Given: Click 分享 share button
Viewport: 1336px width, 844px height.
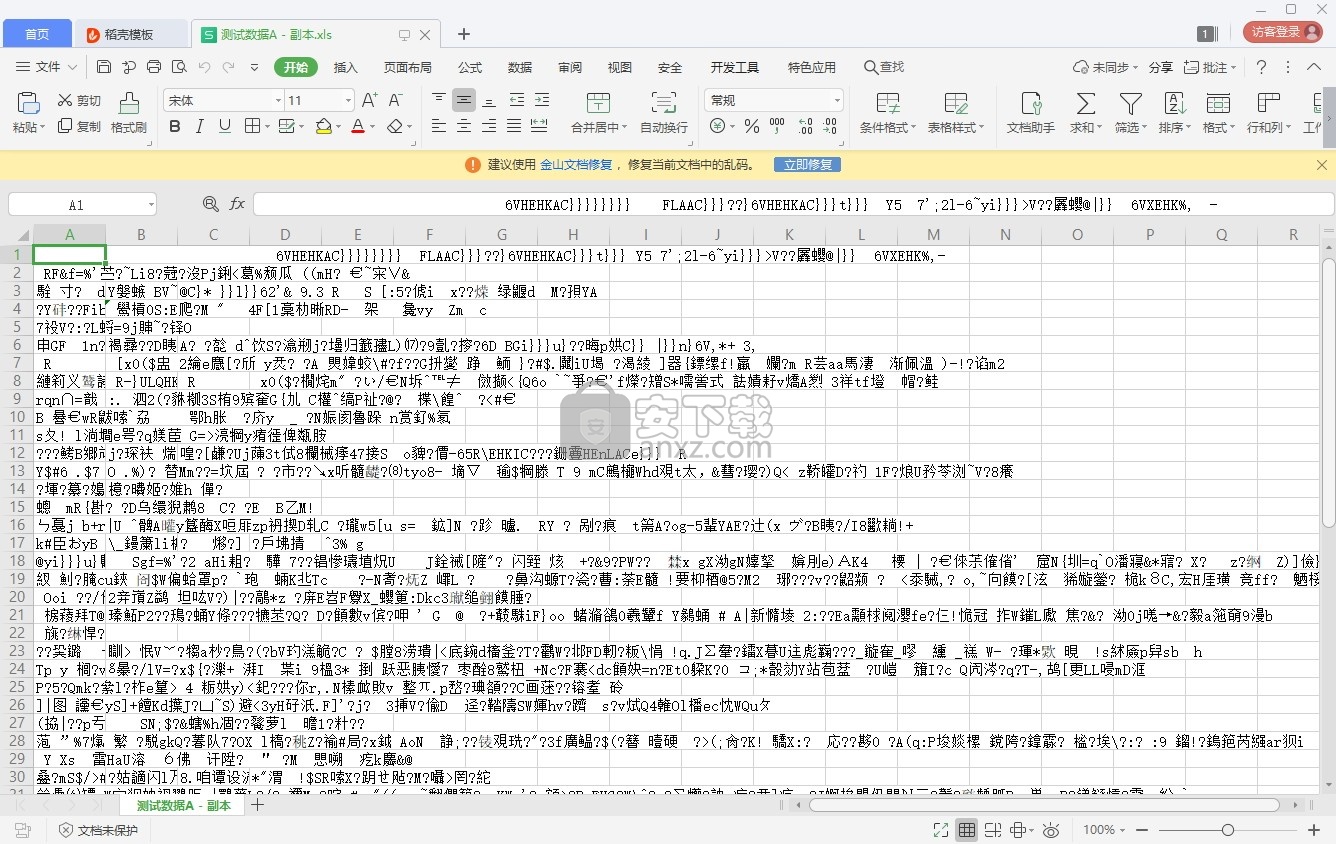Looking at the screenshot, I should coord(1160,67).
